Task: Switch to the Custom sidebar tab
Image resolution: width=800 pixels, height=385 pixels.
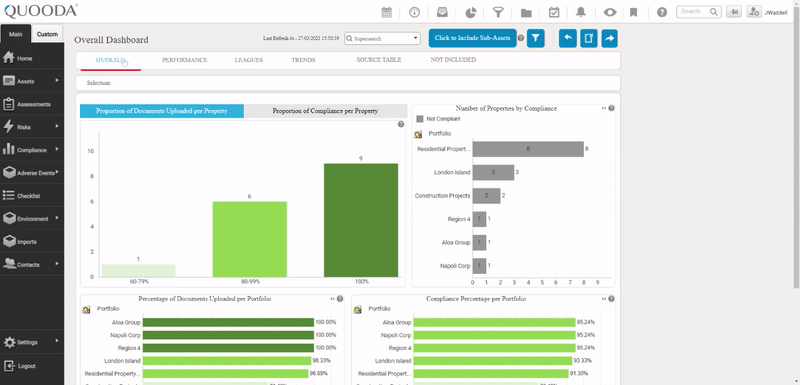Action: pos(47,34)
